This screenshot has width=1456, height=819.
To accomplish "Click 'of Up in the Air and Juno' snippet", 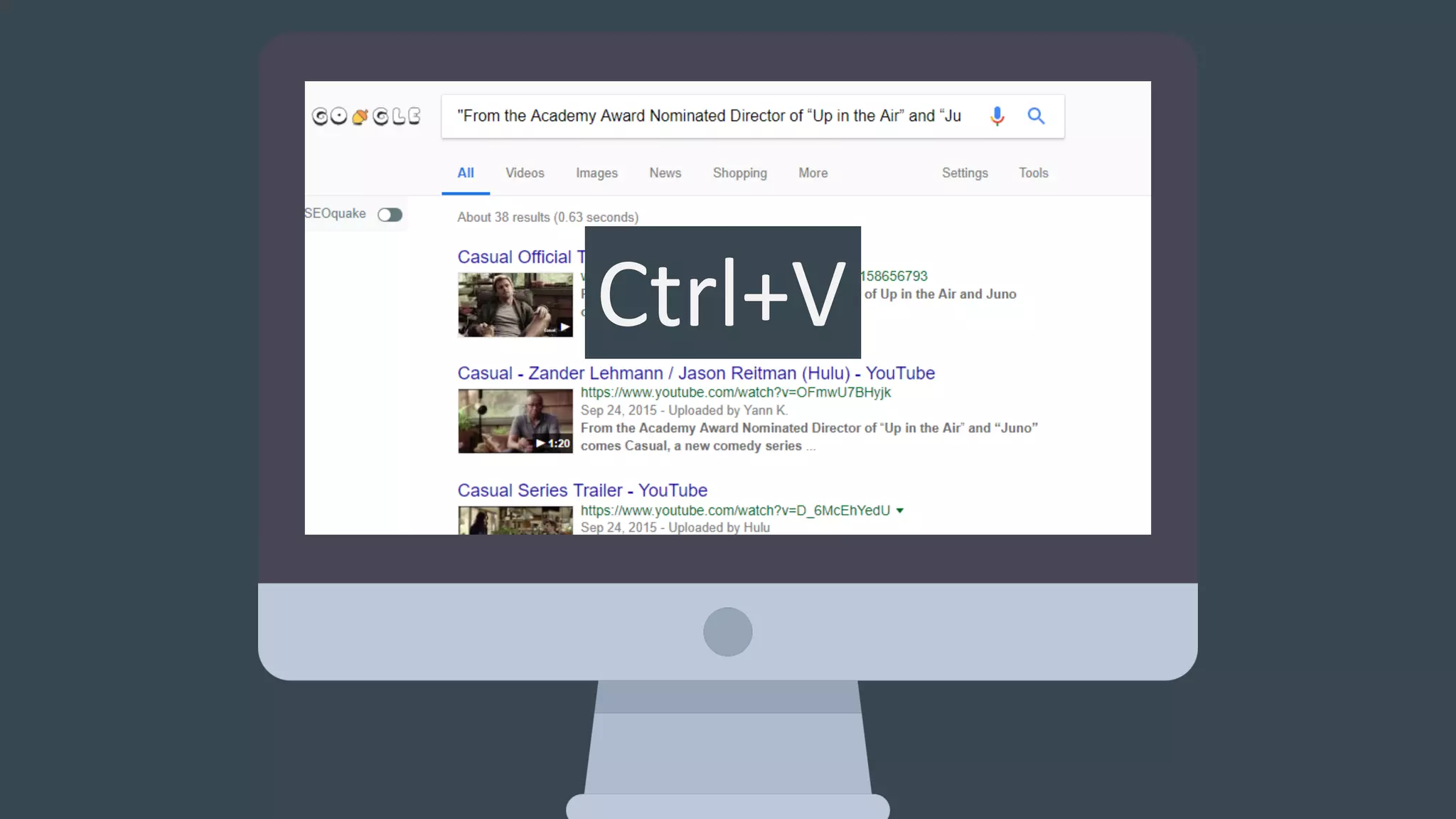I will [940, 294].
